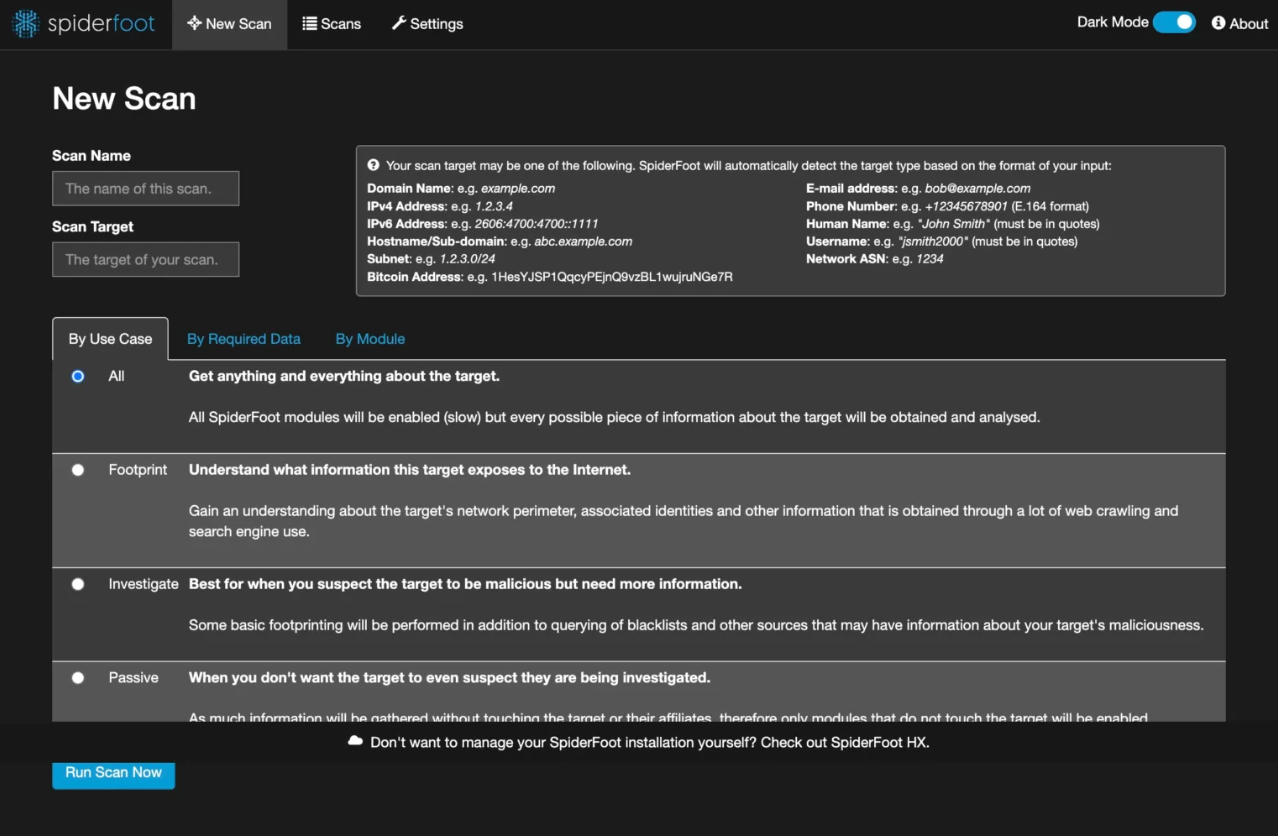The height and width of the screenshot is (836, 1278).
Task: Select the All use case radio button
Action: (x=78, y=377)
